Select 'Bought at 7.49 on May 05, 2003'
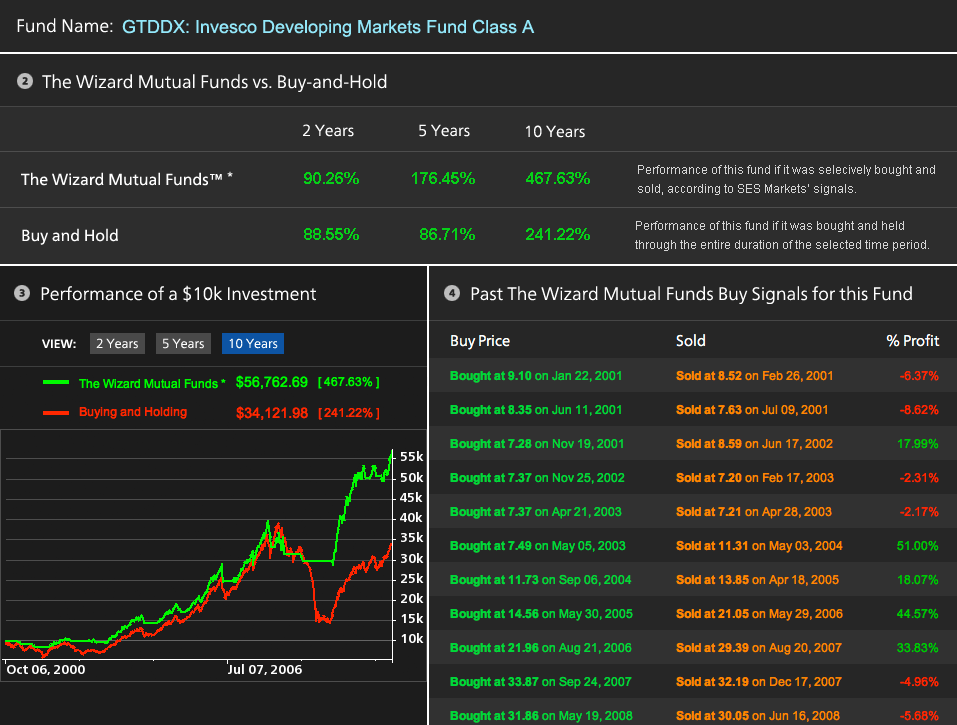 click(538, 546)
